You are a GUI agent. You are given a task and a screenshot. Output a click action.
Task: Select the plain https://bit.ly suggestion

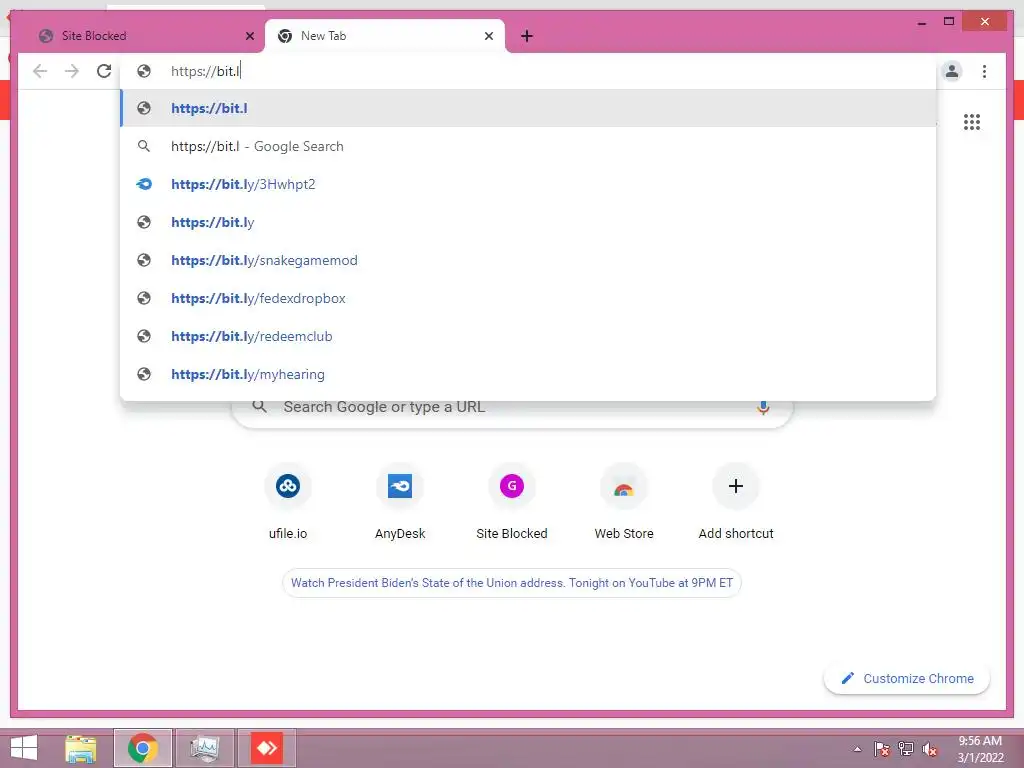pyautogui.click(x=528, y=222)
